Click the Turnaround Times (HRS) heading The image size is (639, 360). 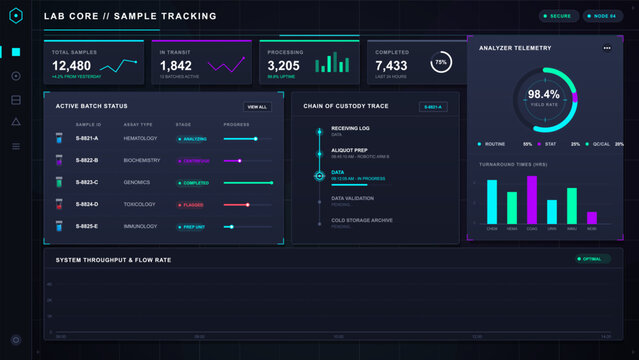(513, 164)
